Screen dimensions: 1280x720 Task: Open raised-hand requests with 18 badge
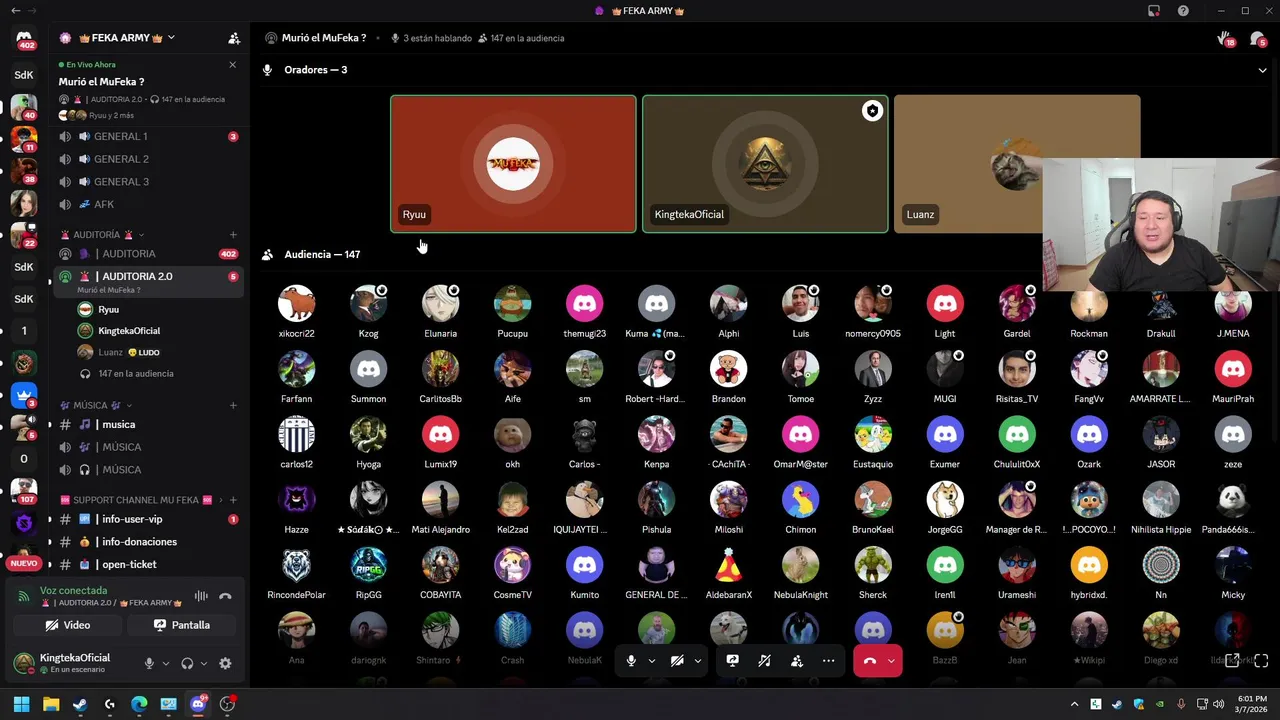point(1225,38)
